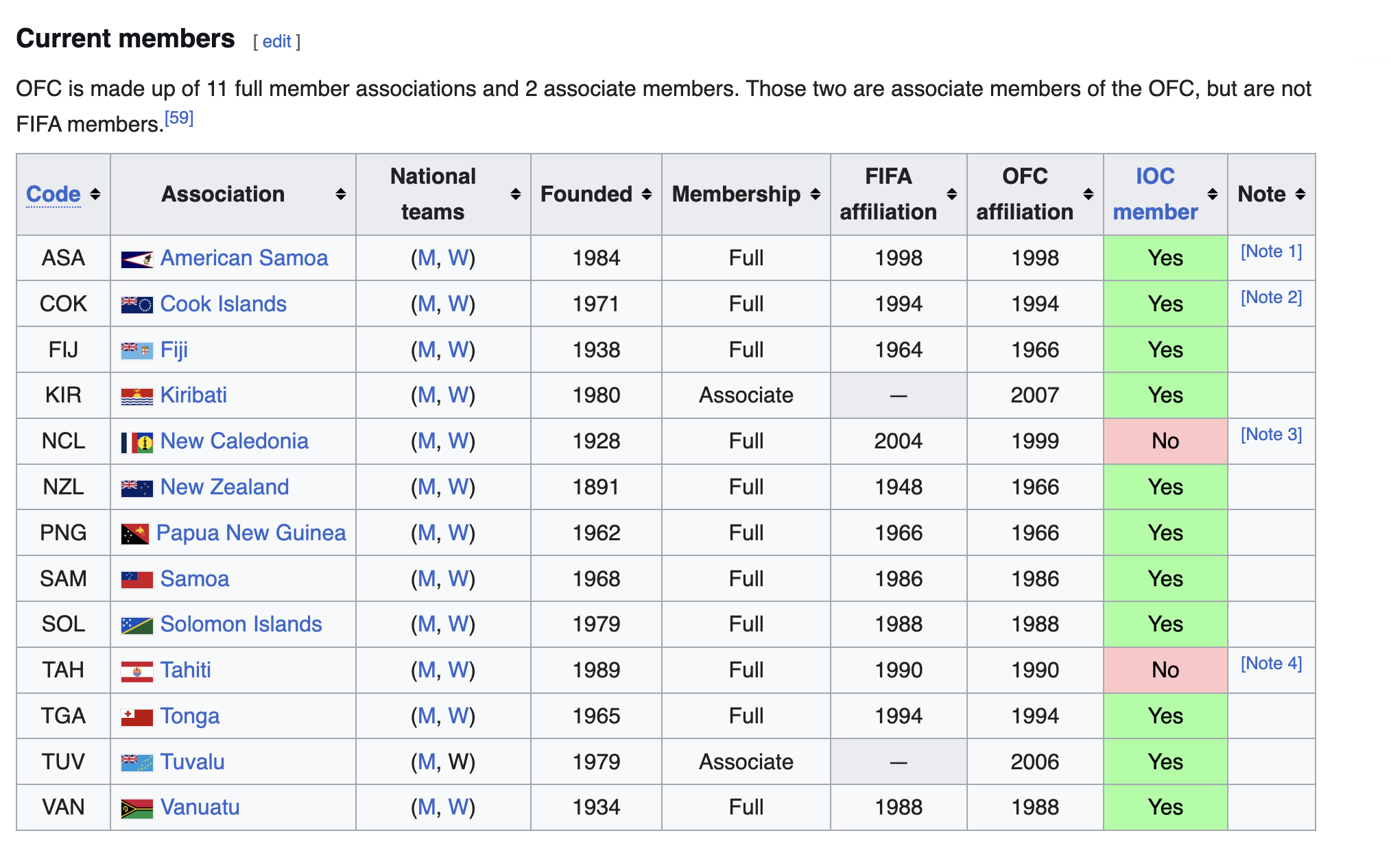
Task: Click the Solomon Islands flag icon
Action: coord(136,625)
